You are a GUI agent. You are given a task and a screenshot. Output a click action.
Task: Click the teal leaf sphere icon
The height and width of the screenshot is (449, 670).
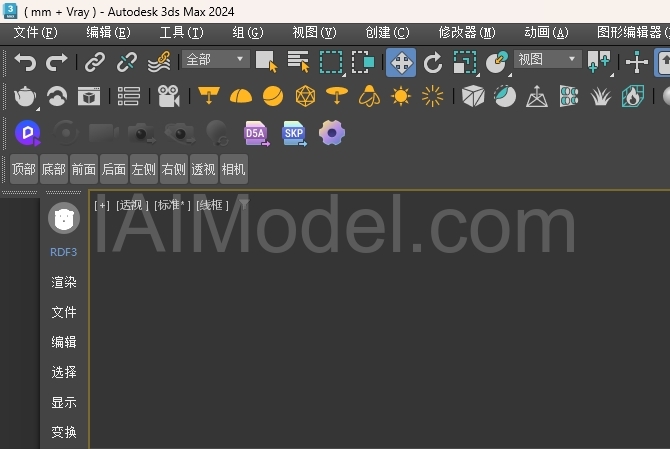(x=505, y=96)
